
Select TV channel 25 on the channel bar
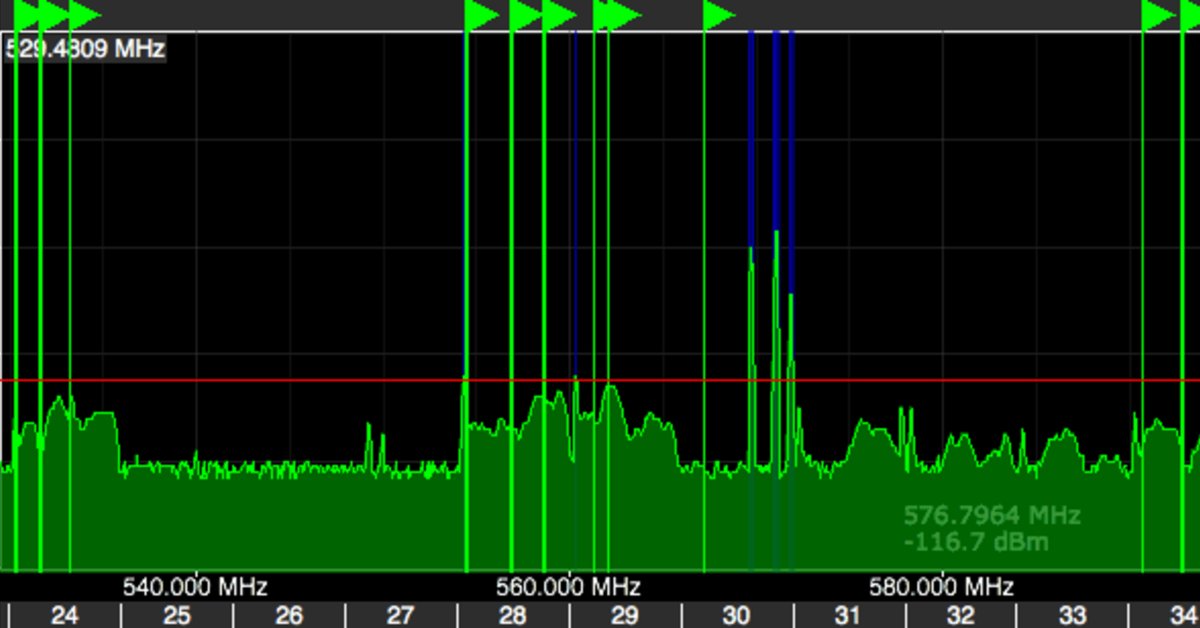[x=177, y=615]
